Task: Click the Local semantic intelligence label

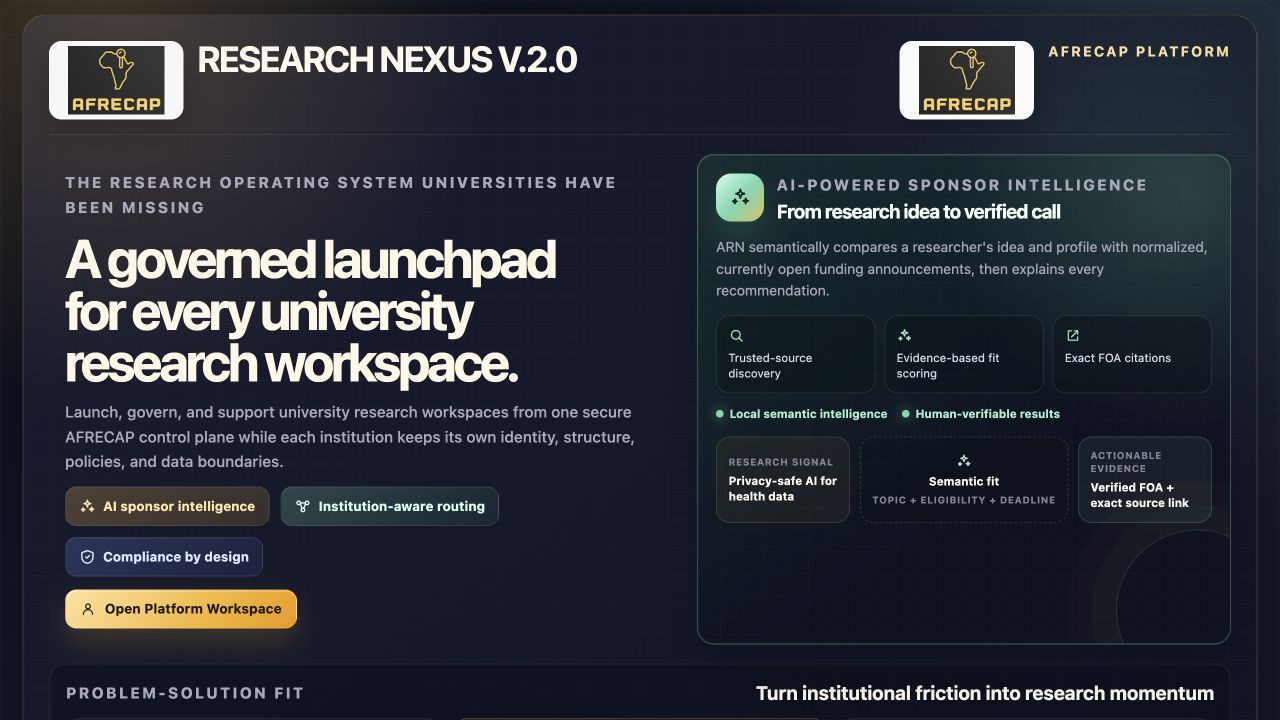Action: (808, 414)
